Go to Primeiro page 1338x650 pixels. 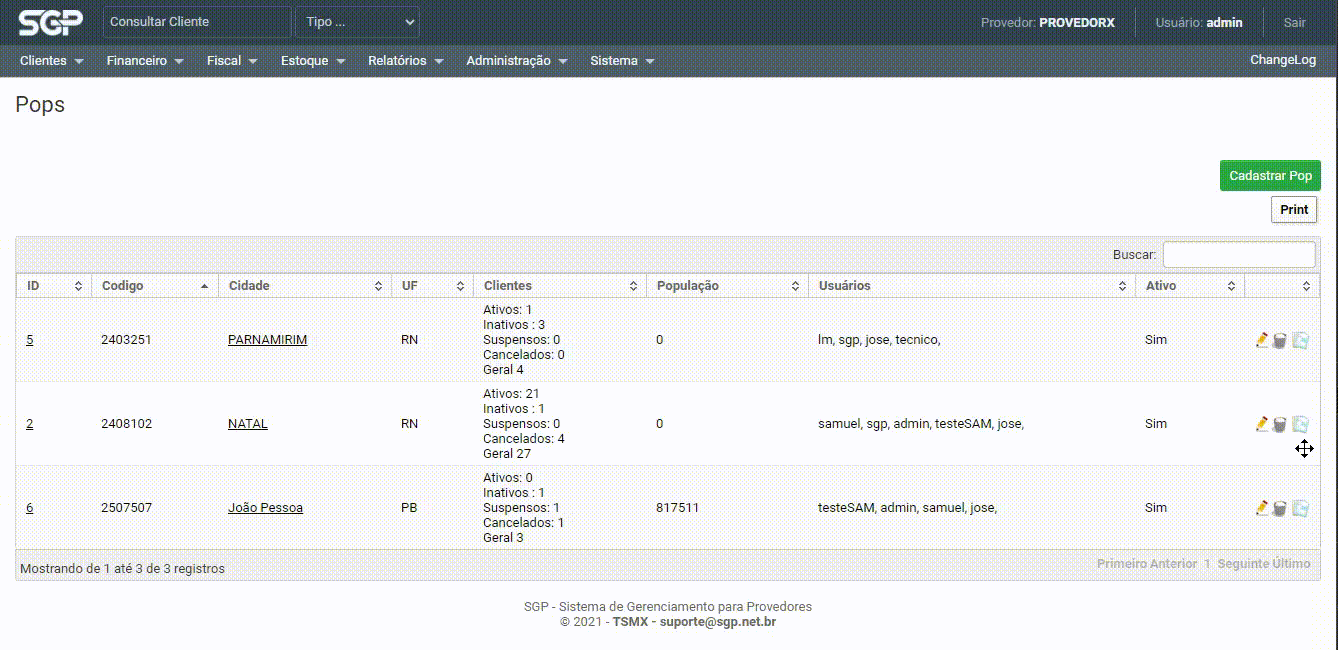pos(1119,564)
